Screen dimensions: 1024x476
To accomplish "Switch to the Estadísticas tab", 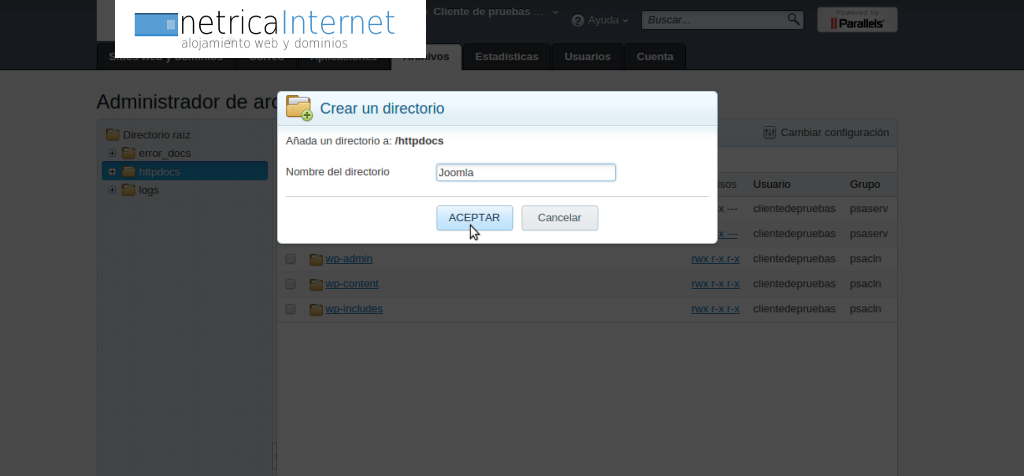I will 507,57.
